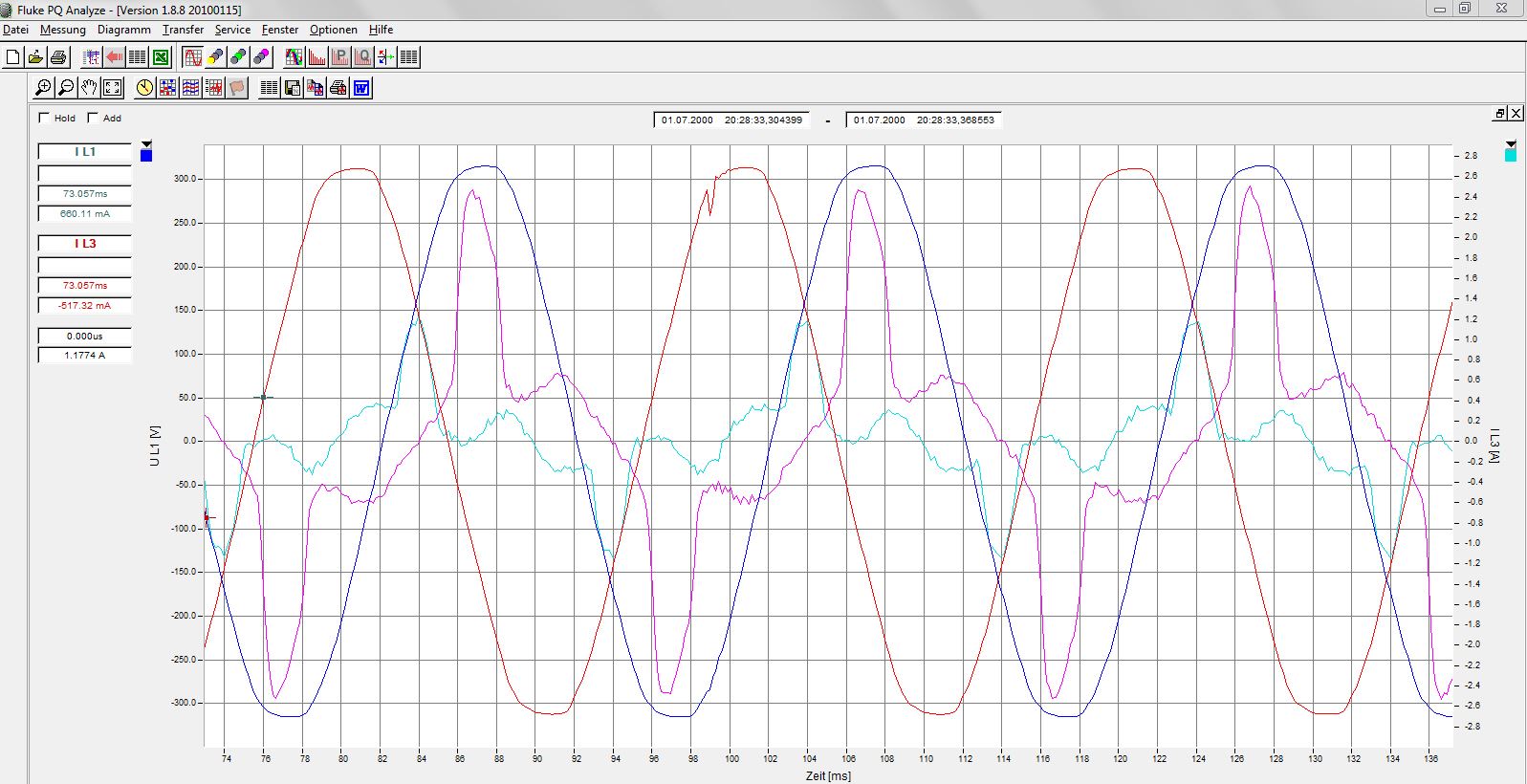
Task: Click the yellow clock time icon
Action: 144,88
